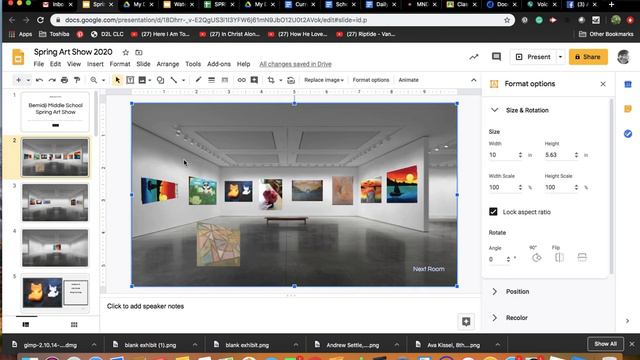Open the Add-ons menu
Screen dimensions: 640x360
point(219,64)
